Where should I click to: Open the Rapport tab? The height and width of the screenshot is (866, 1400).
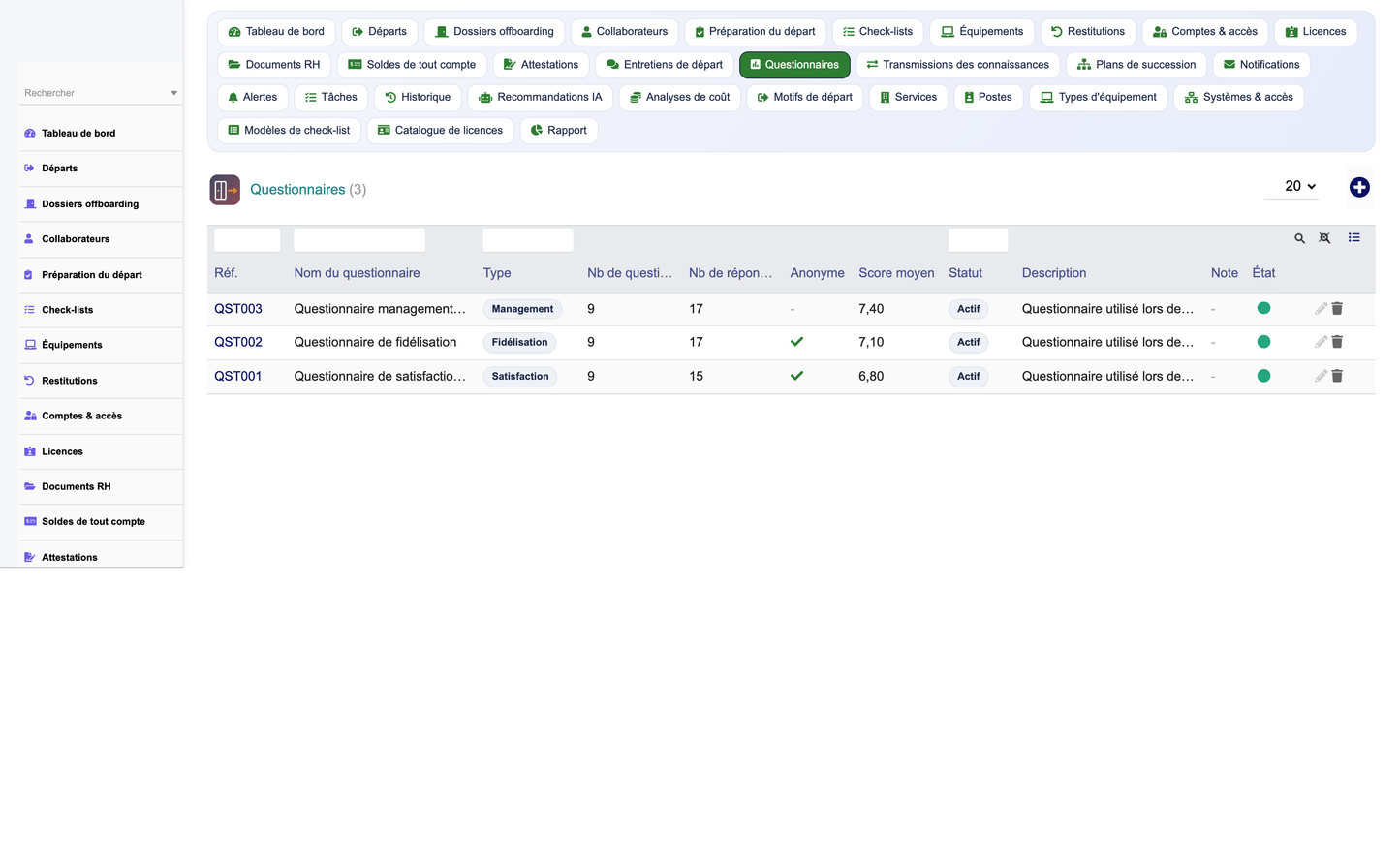click(x=559, y=131)
